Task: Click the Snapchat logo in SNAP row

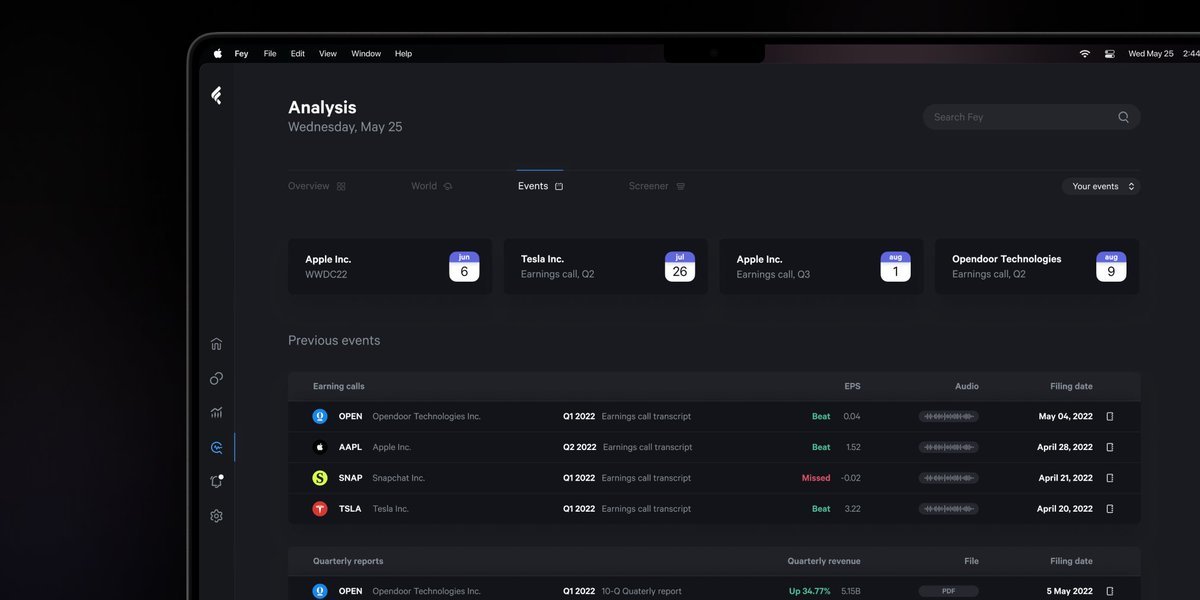Action: click(x=320, y=478)
